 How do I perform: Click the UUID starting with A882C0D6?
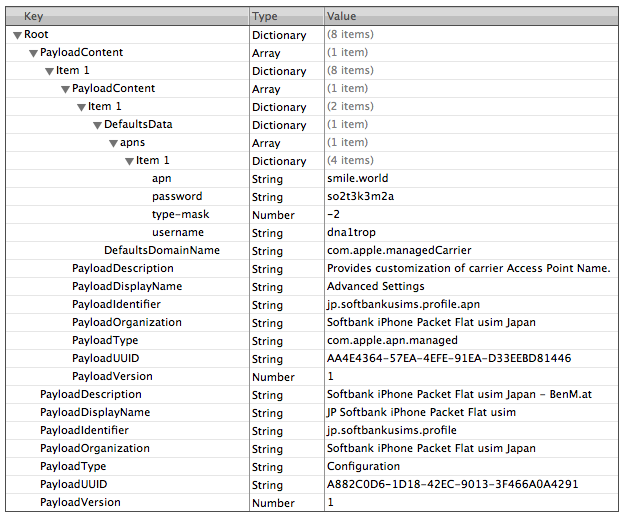tap(452, 484)
